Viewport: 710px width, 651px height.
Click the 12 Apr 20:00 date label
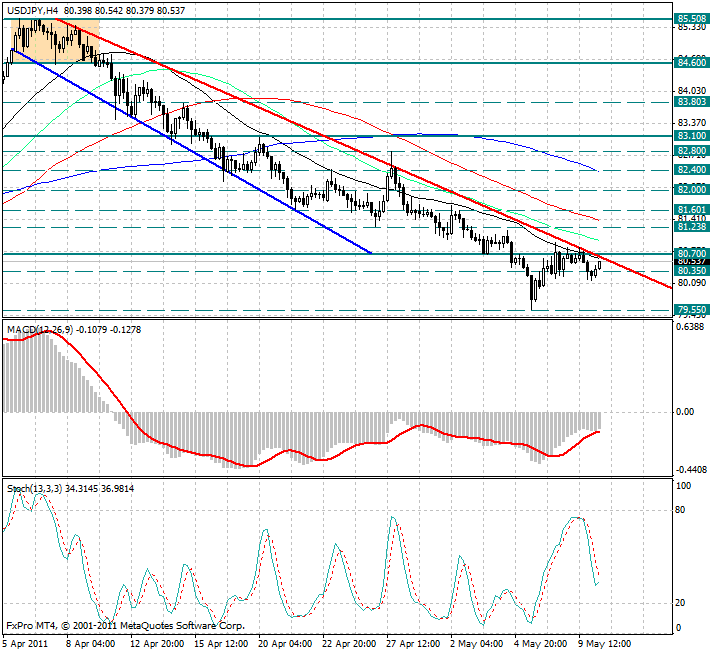click(x=157, y=643)
